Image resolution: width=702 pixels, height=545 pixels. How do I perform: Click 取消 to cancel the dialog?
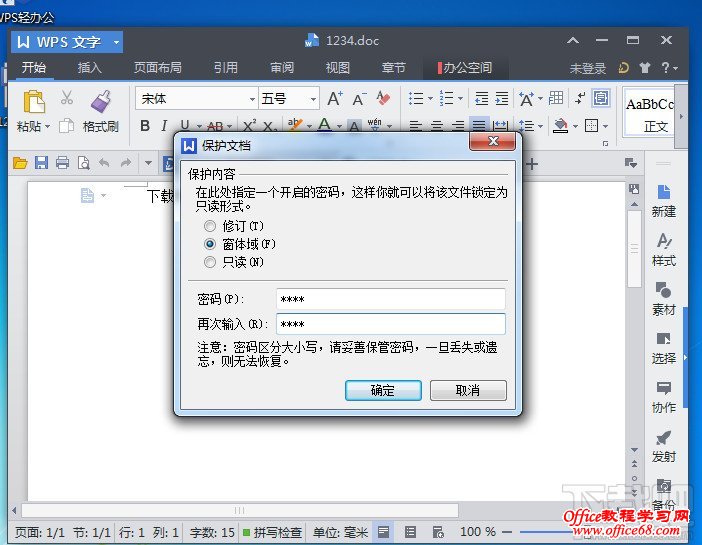(468, 390)
